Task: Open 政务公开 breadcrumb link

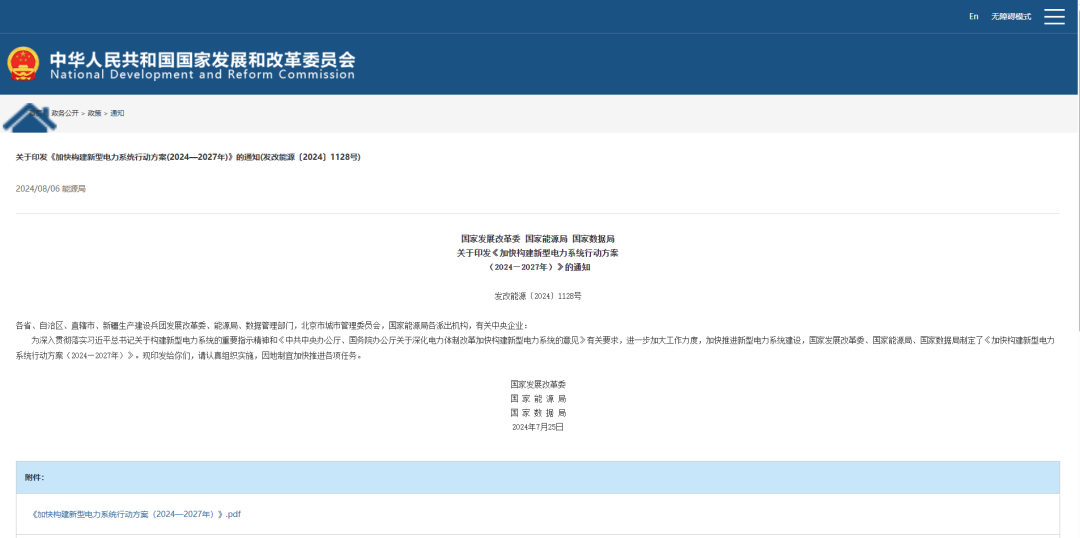Action: pos(65,113)
